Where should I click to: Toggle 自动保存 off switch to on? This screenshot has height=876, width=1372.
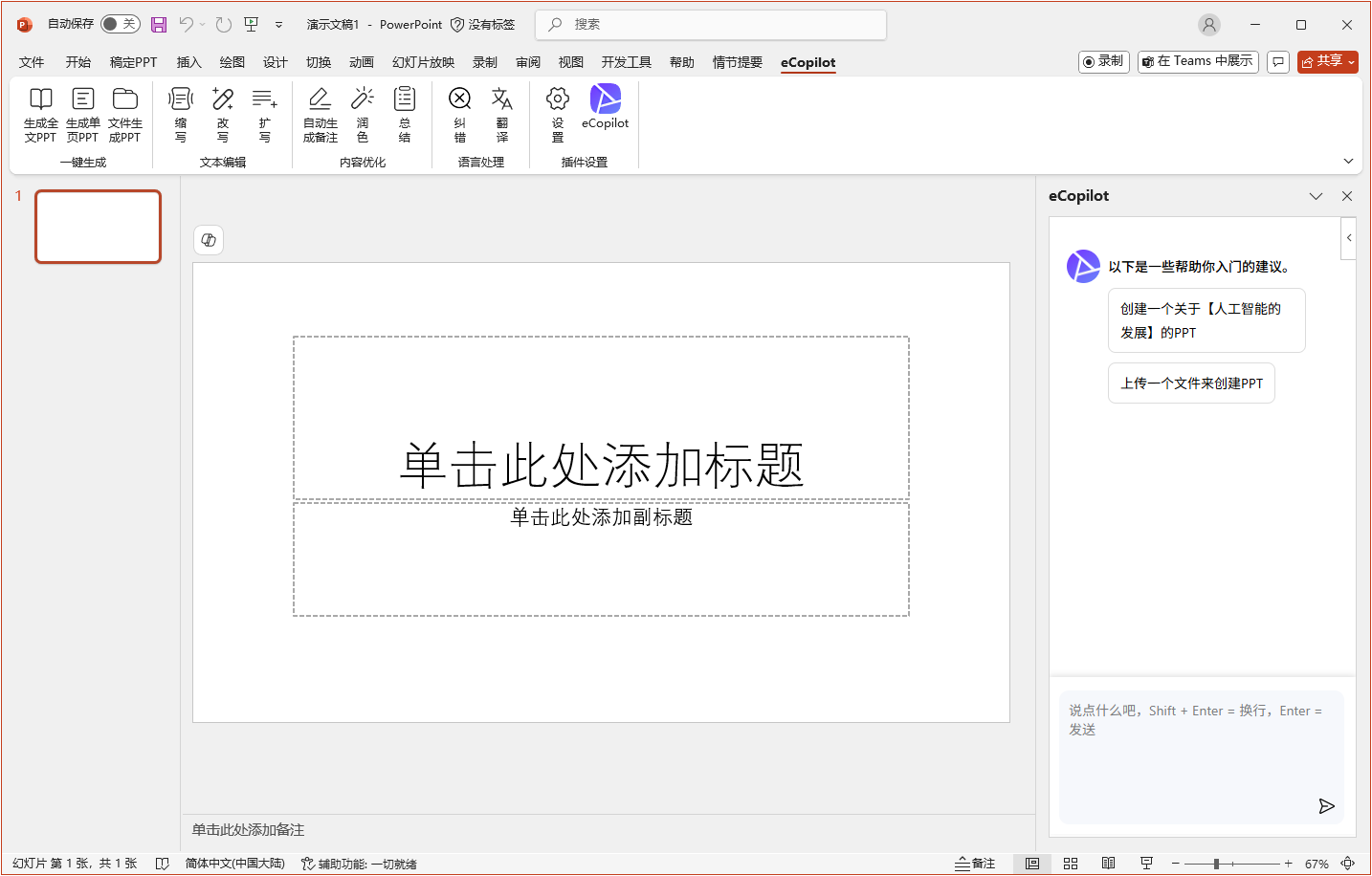tap(121, 24)
